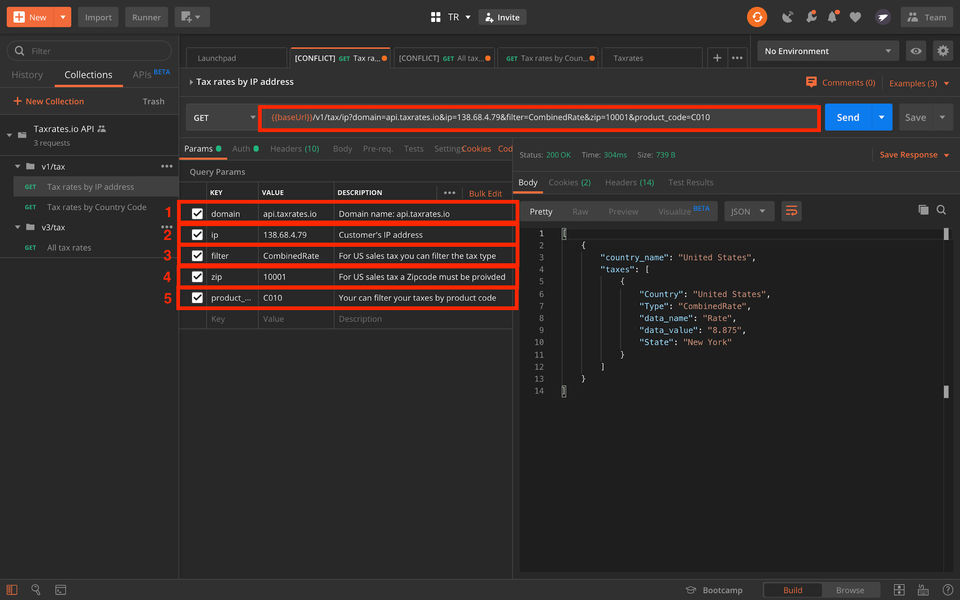Uncheck the domain parameter checkbox

tap(197, 213)
